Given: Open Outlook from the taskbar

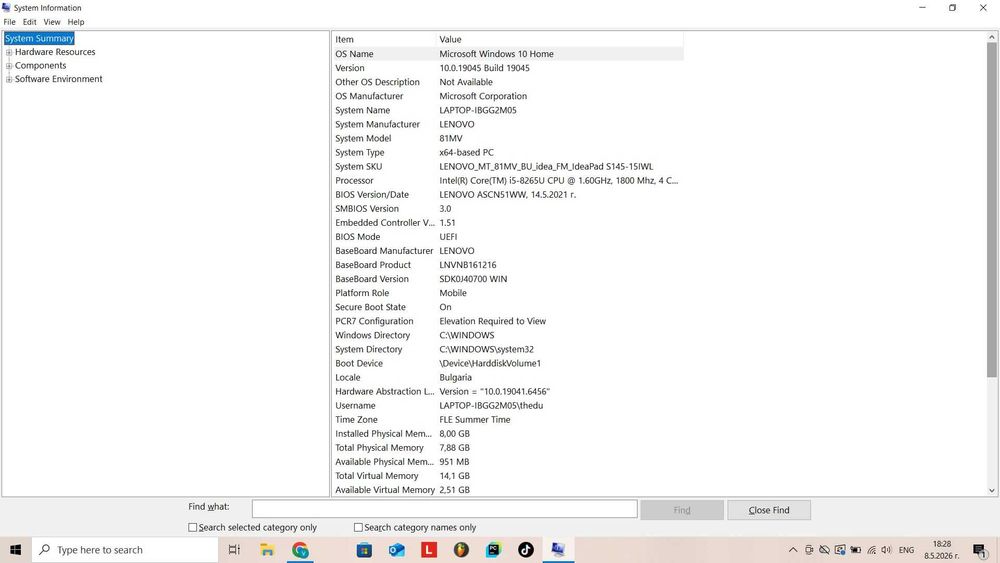Looking at the screenshot, I should tap(397, 550).
